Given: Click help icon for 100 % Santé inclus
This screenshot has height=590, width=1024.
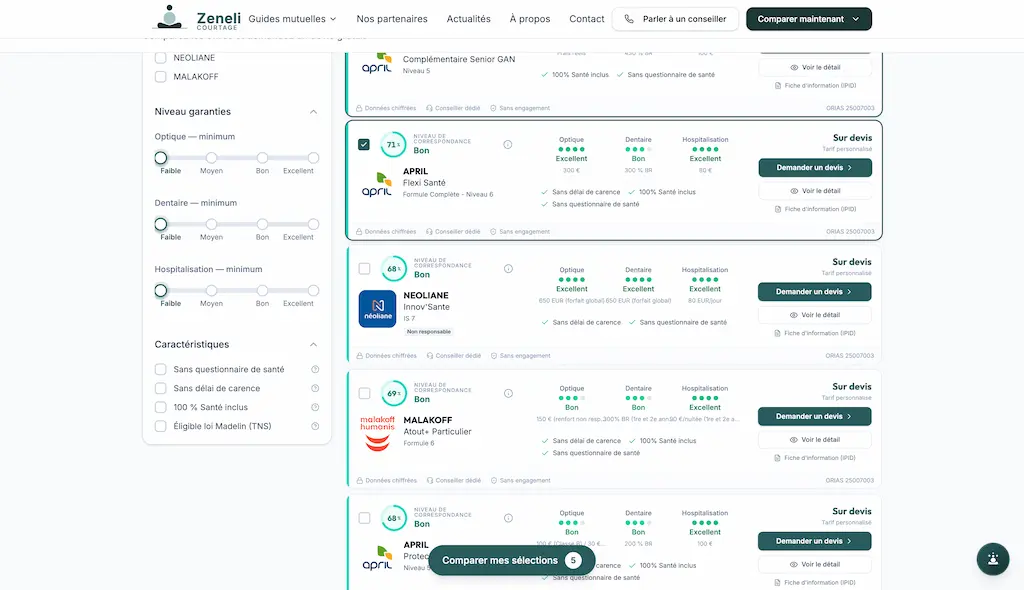Looking at the screenshot, I should 315,407.
